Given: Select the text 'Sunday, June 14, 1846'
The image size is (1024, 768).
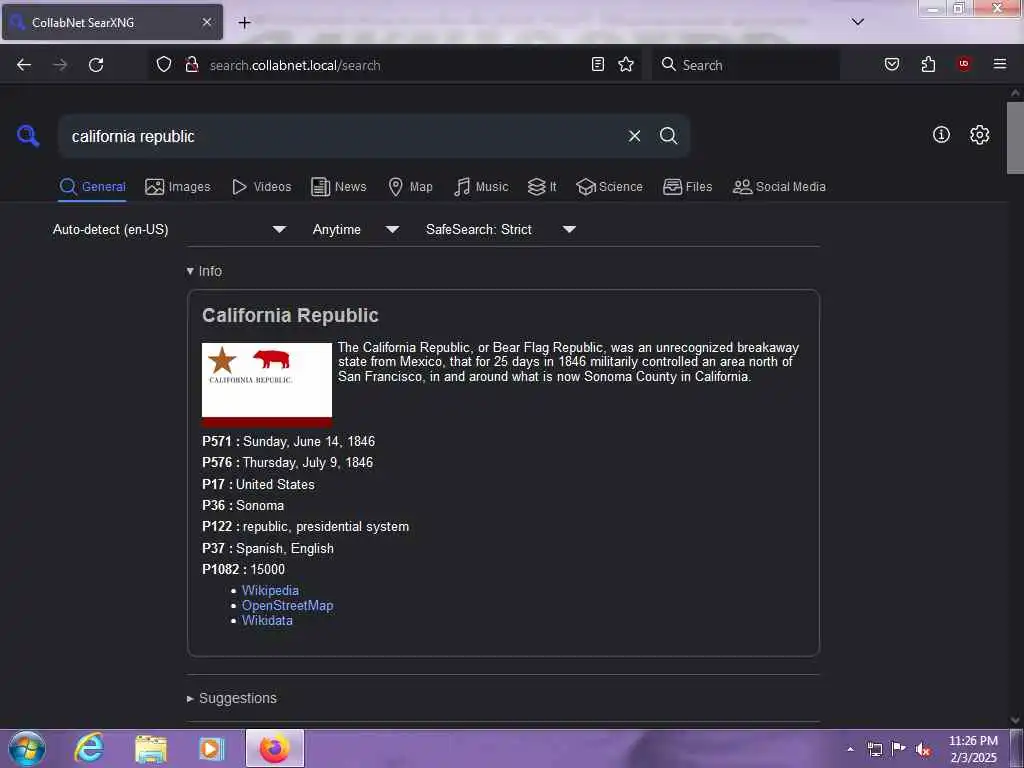Looking at the screenshot, I should 309,441.
